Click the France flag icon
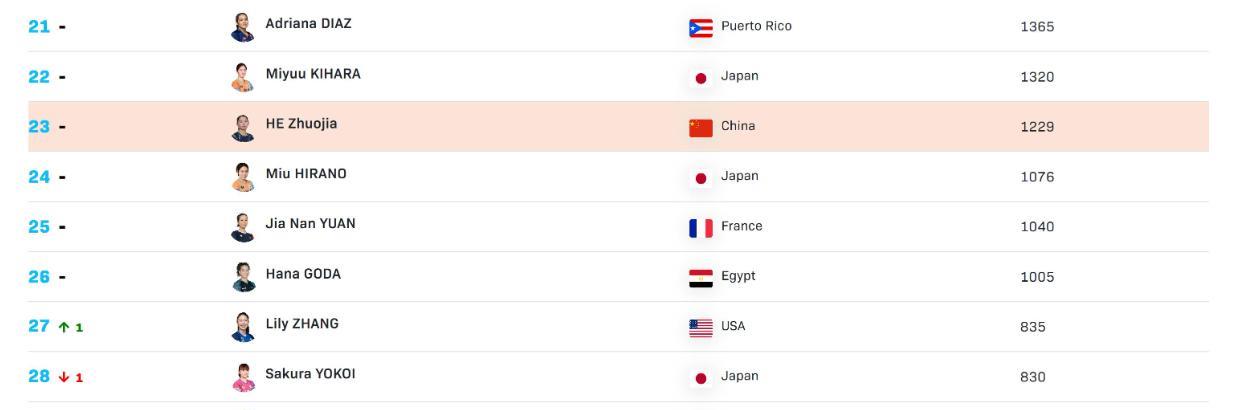This screenshot has height=410, width=1245. pos(701,227)
